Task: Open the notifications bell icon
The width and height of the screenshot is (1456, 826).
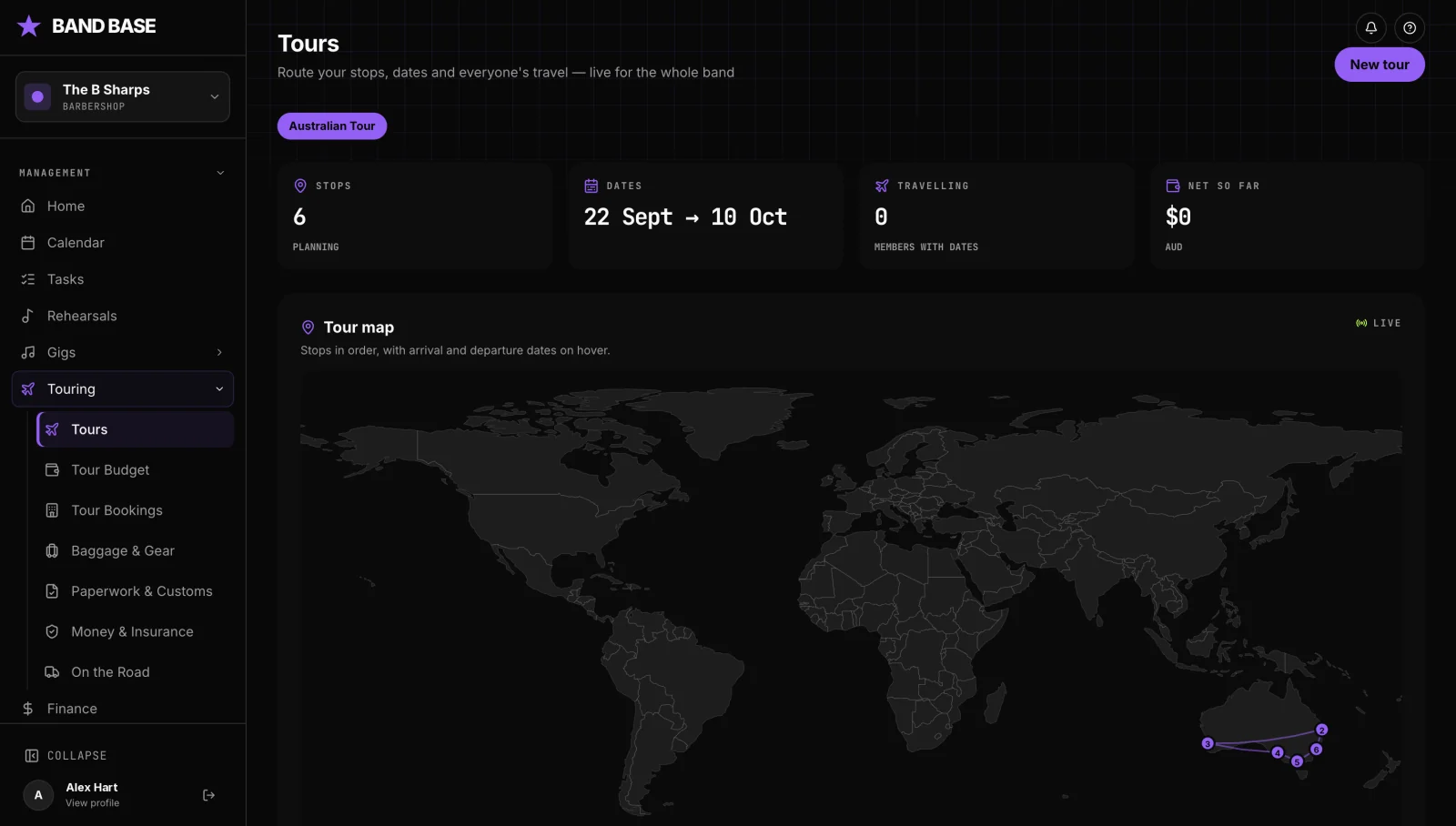Action: [x=1370, y=27]
